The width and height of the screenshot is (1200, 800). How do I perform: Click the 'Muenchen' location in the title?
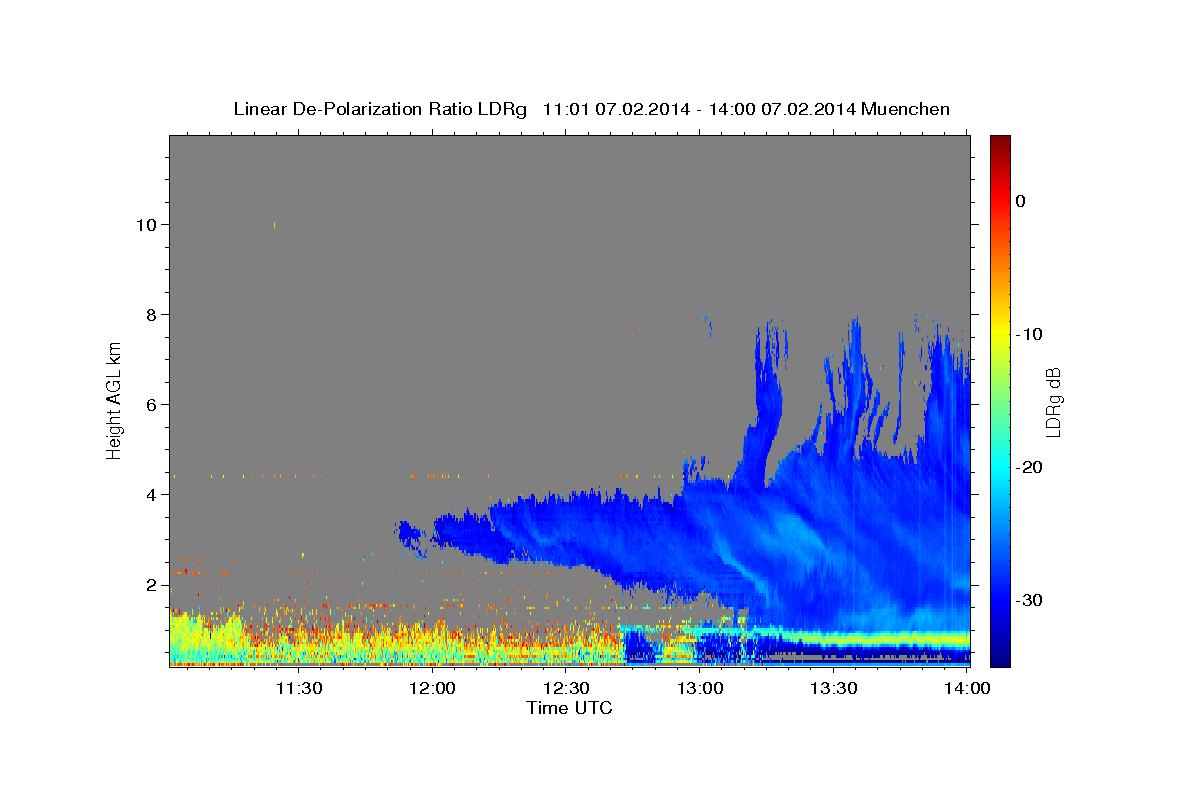[906, 109]
